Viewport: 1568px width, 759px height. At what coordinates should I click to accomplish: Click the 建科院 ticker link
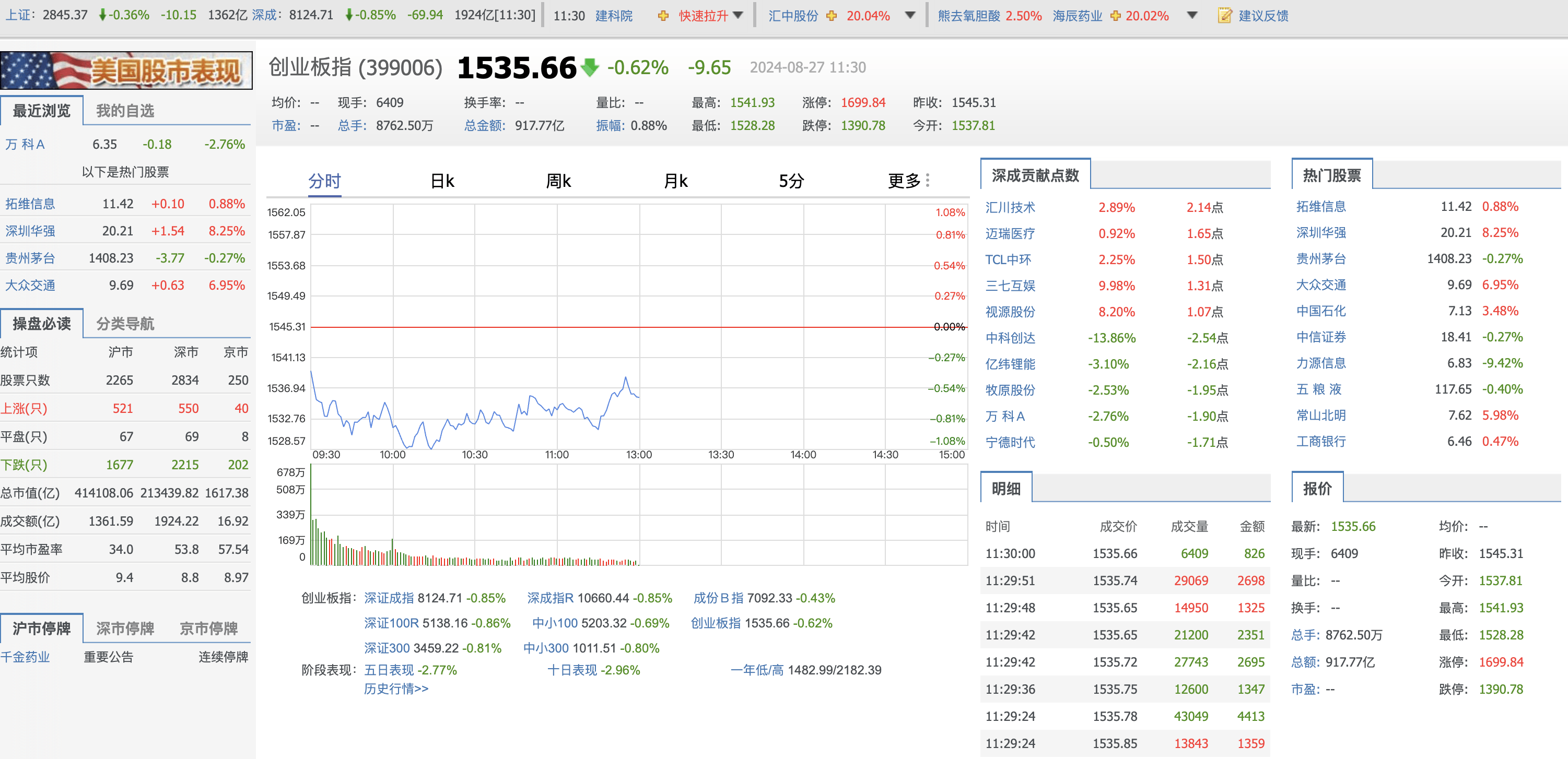point(614,16)
